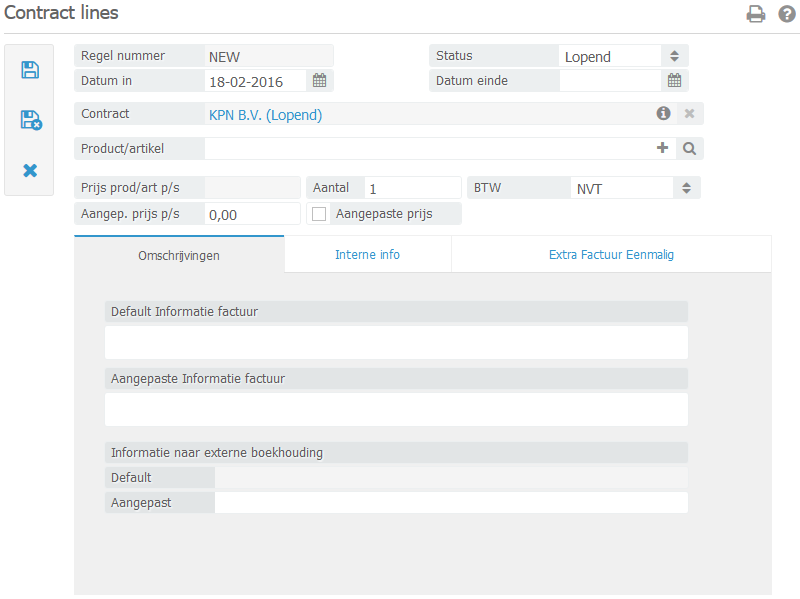The width and height of the screenshot is (800, 599).
Task: Click the Aantal input field
Action: pos(411,188)
